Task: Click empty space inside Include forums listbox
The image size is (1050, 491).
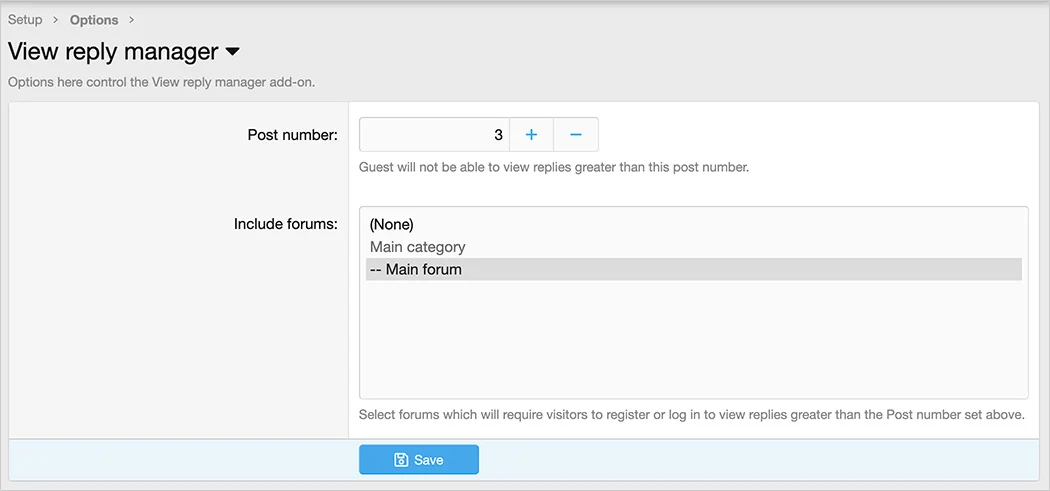Action: pos(693,345)
